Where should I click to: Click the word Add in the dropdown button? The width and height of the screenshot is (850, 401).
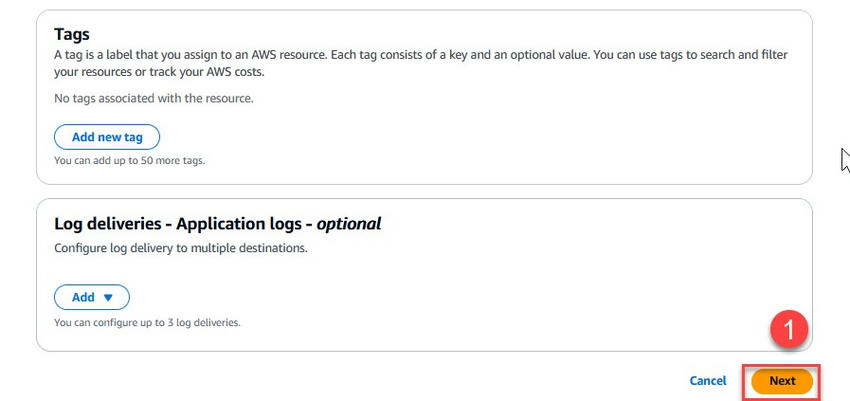click(x=83, y=297)
